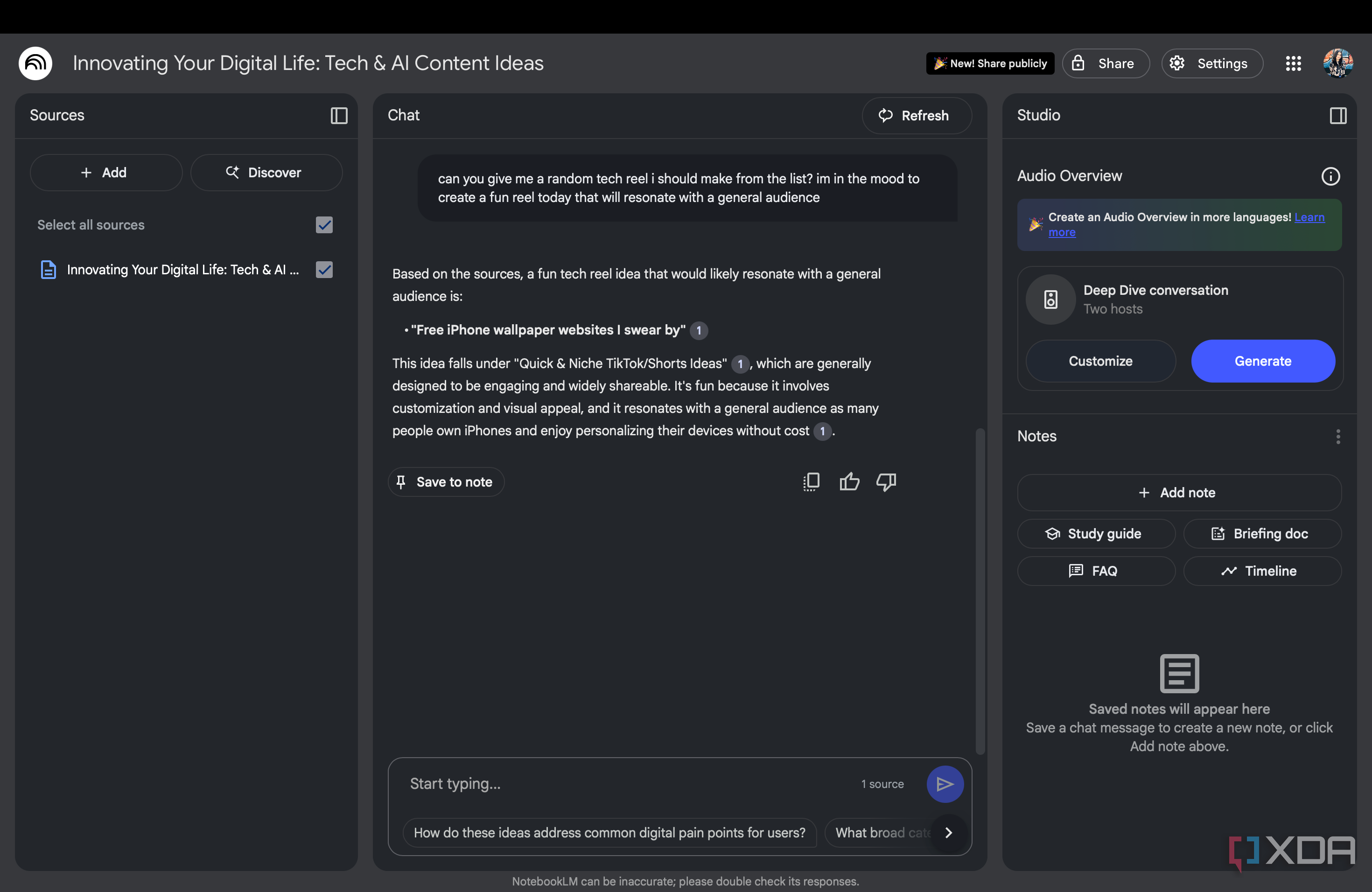Select the digital pain points suggestion
This screenshot has width=1372, height=892.
pyautogui.click(x=609, y=833)
